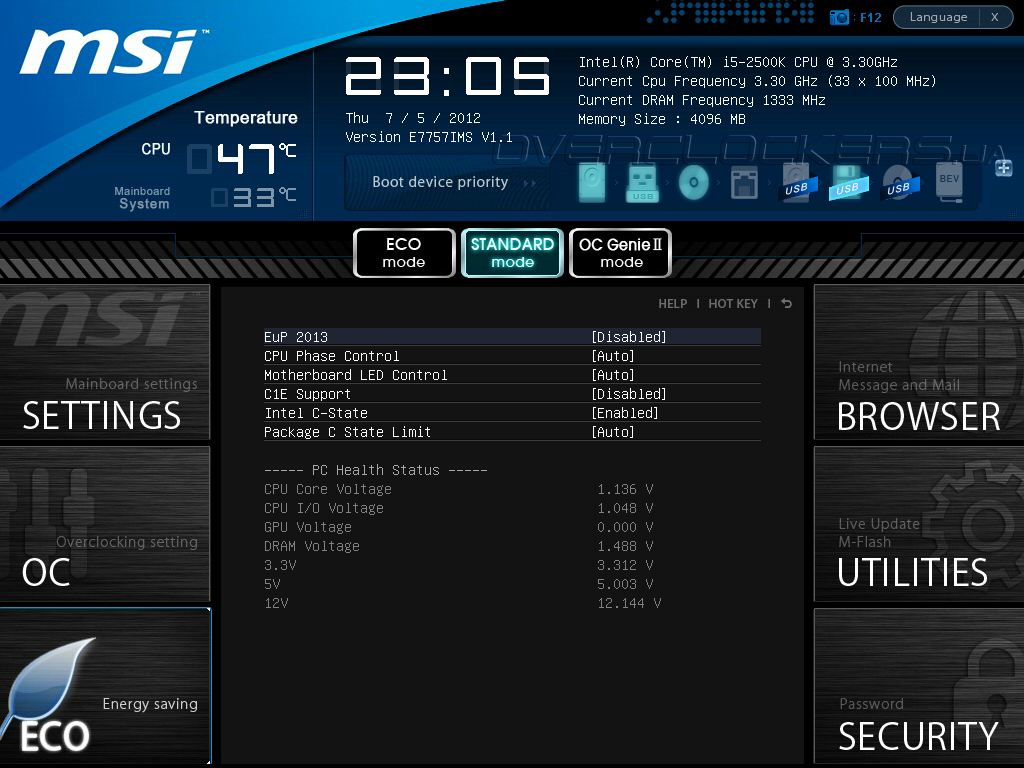Select the EuP 2013 row label

pos(296,337)
